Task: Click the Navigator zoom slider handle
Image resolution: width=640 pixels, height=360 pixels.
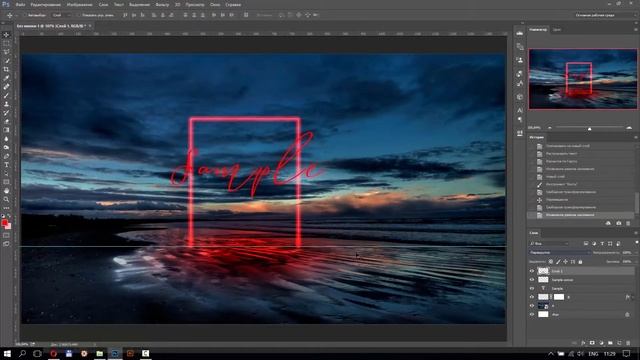Action: [589, 129]
